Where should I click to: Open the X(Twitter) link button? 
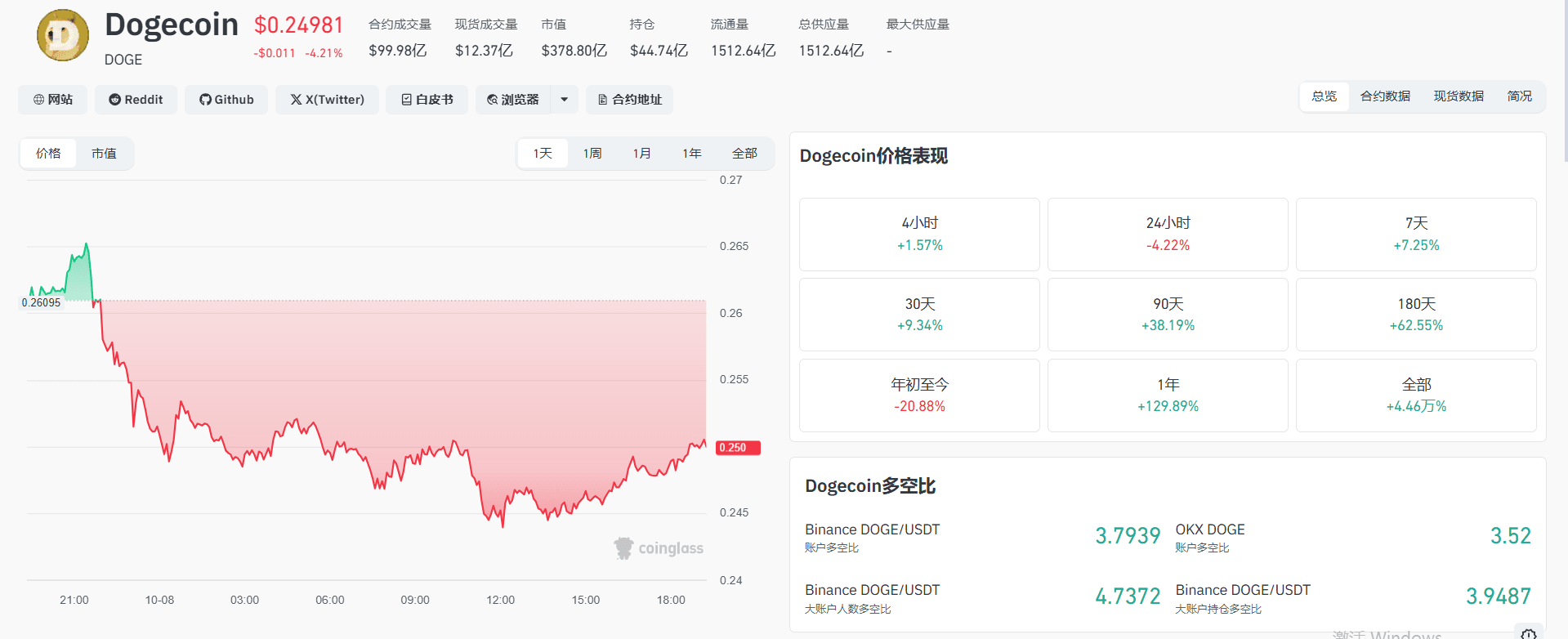click(x=327, y=100)
